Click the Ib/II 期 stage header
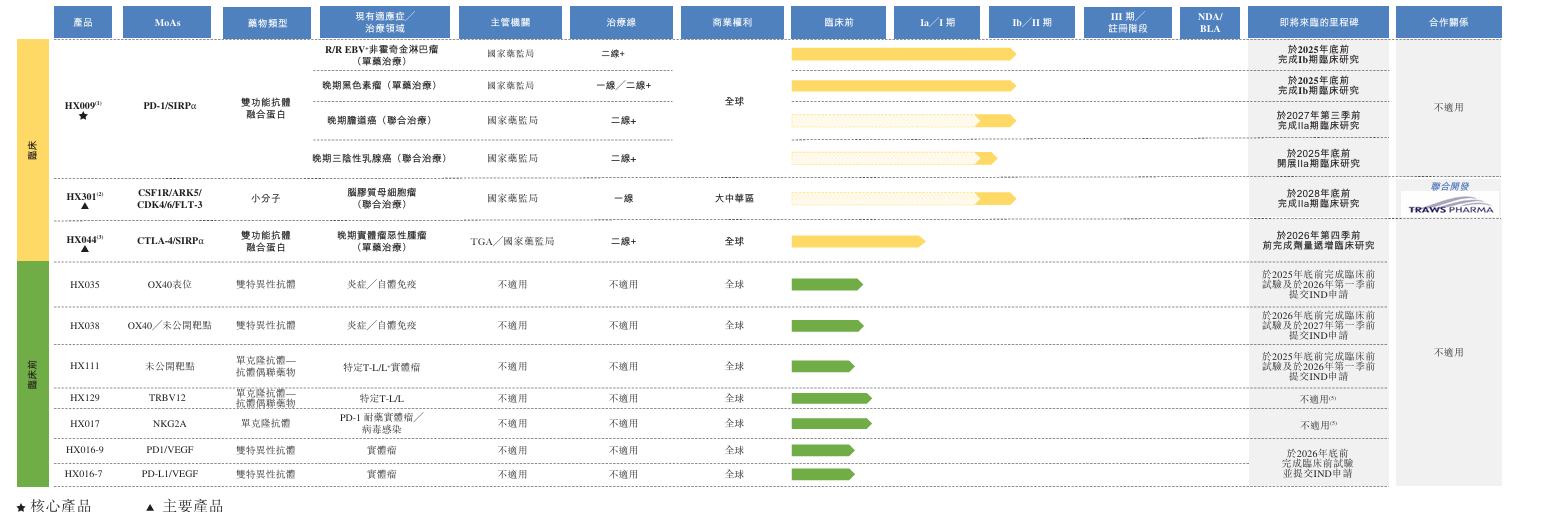The width and height of the screenshot is (1545, 527). point(1031,22)
